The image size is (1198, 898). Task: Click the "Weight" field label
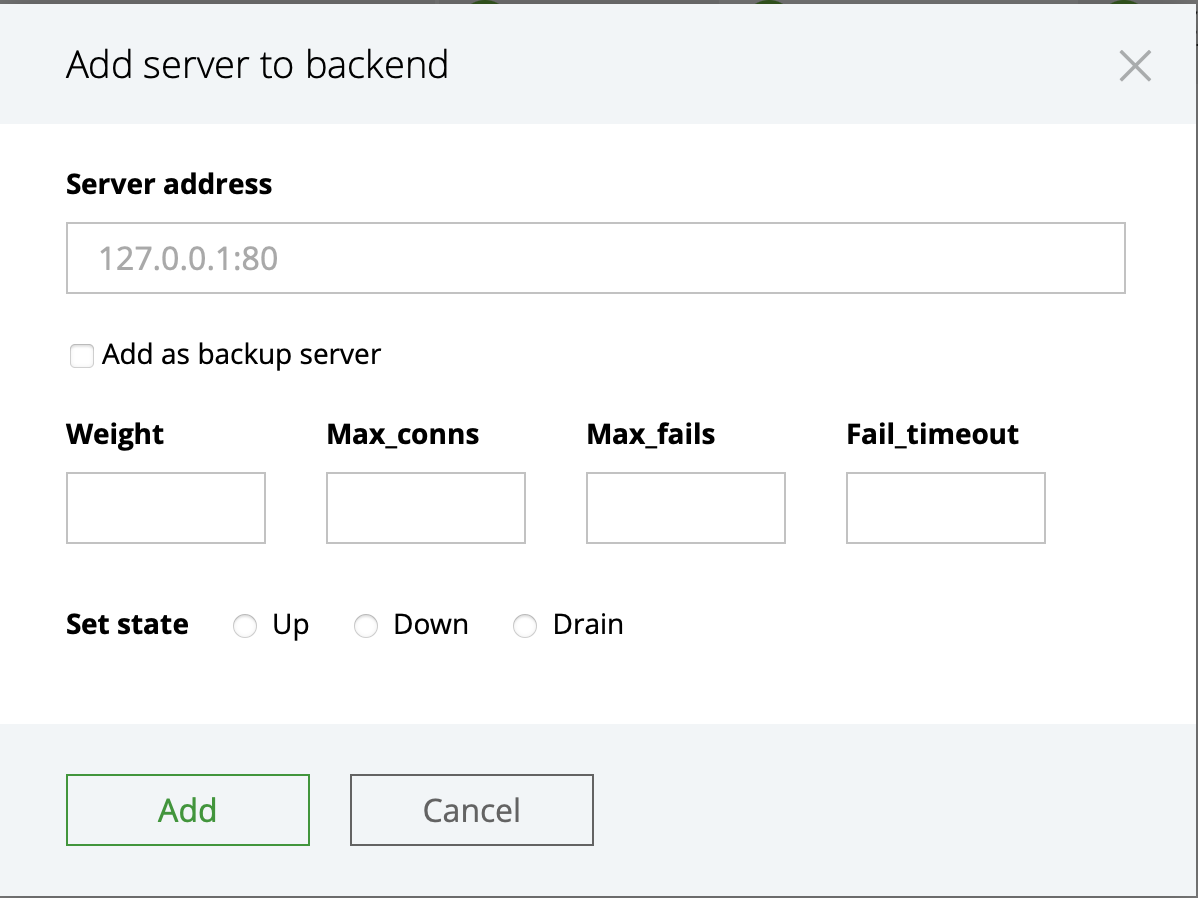point(115,434)
